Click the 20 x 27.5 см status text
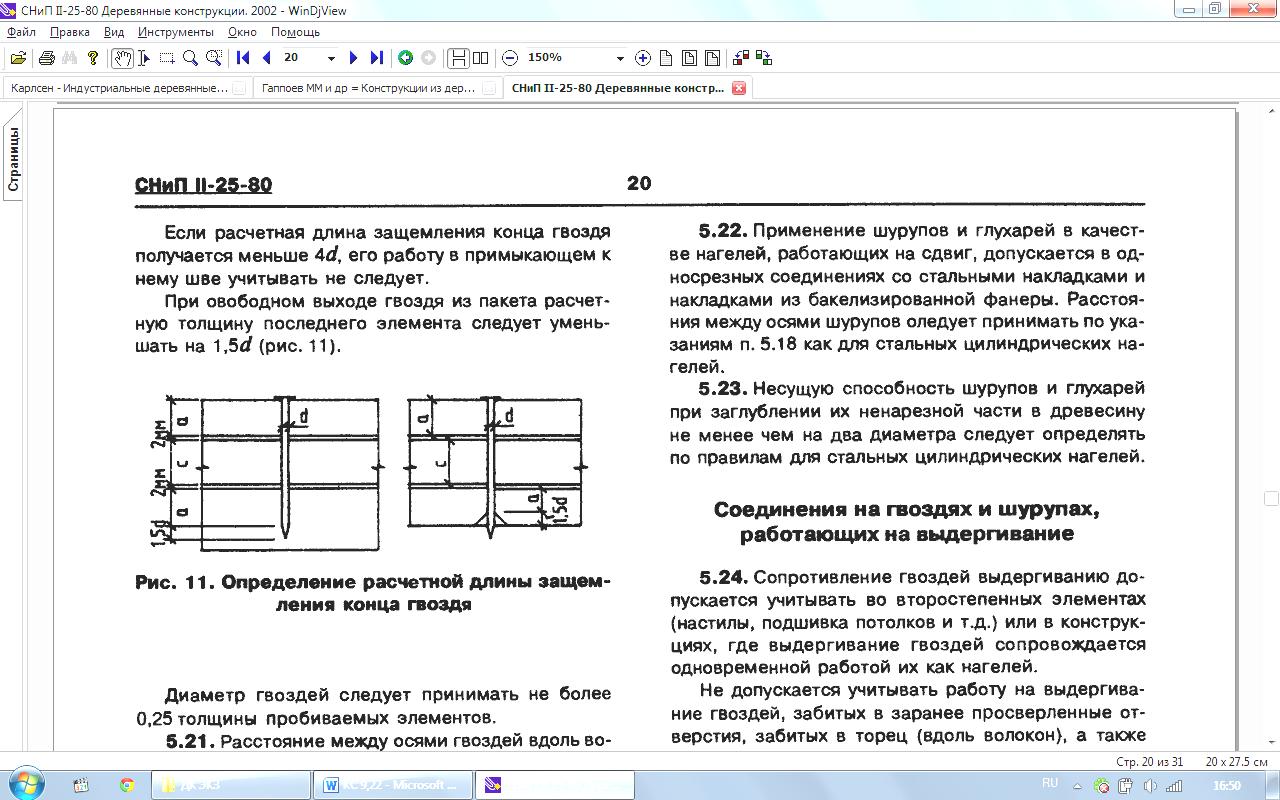Viewport: 1280px width, 800px height. (1237, 761)
